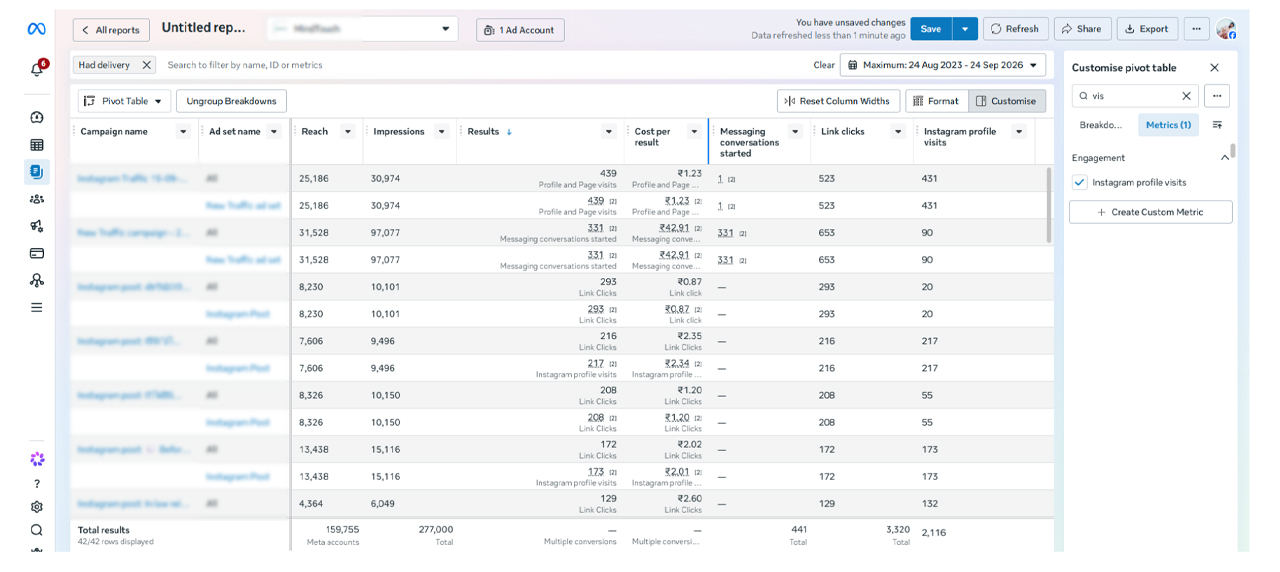
Task: Open Link clicks column dropdown
Action: coord(898,132)
